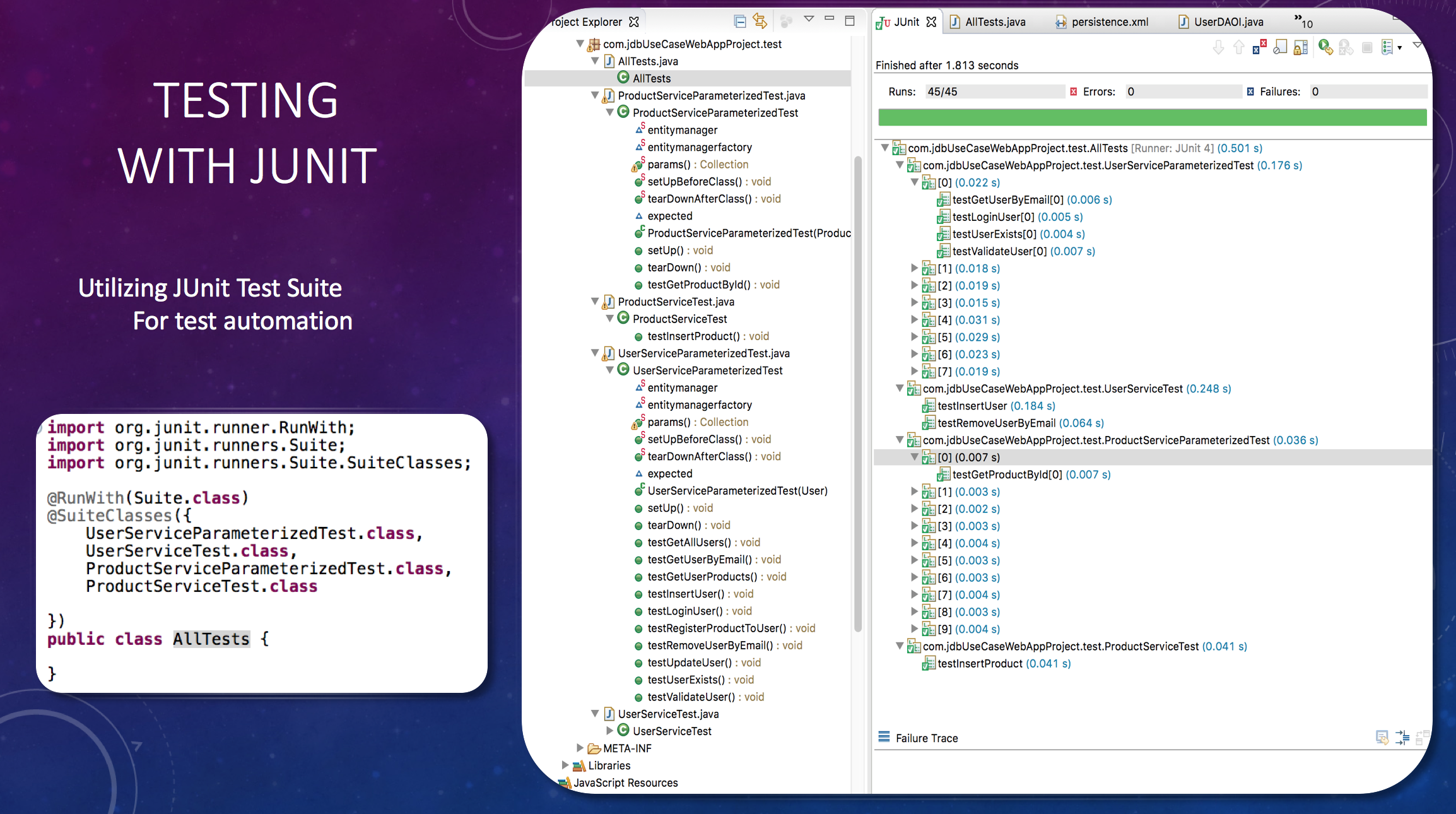Expand test run [1] (0.018 s)

tap(914, 268)
